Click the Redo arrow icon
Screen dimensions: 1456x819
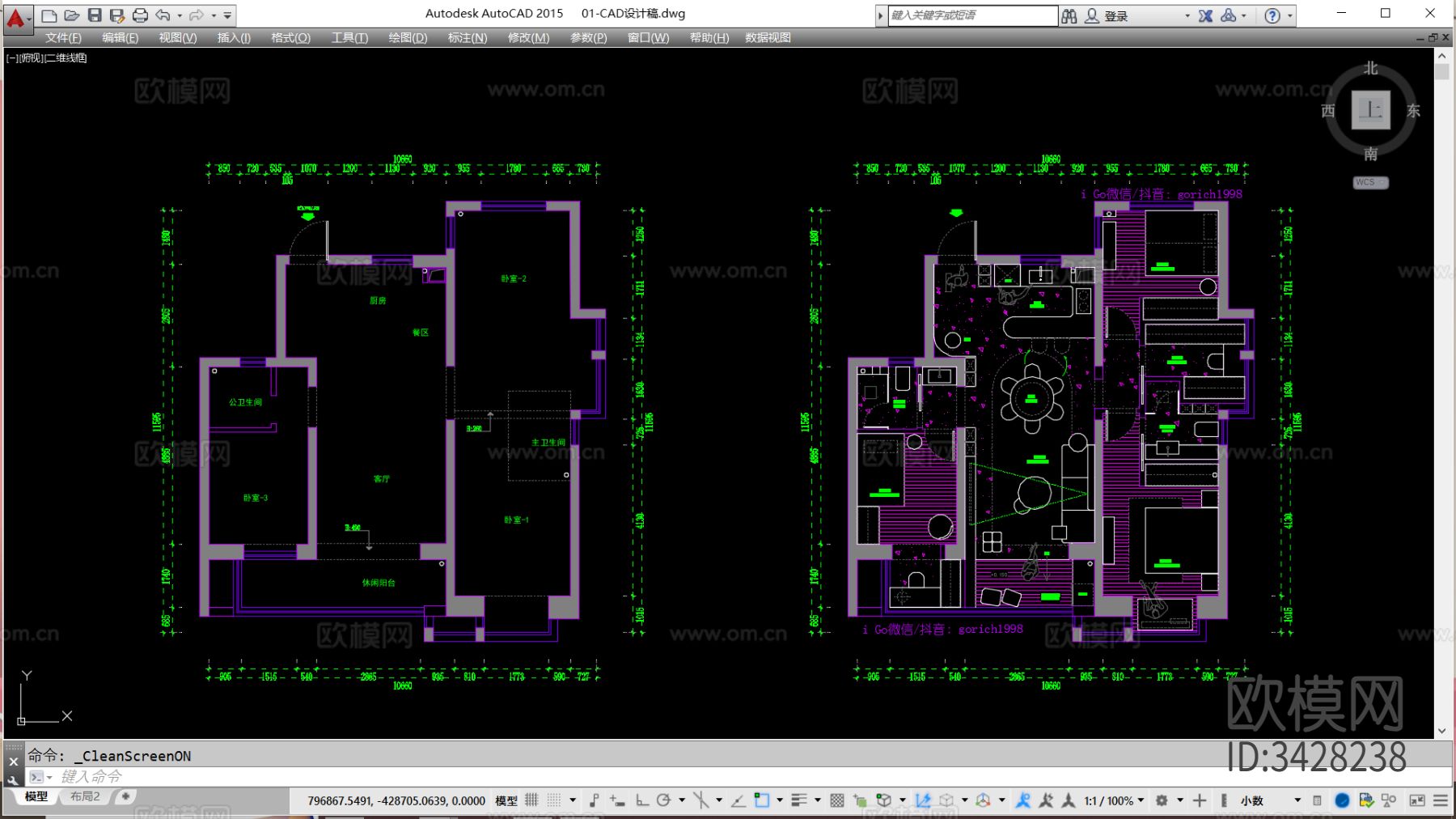[196, 15]
